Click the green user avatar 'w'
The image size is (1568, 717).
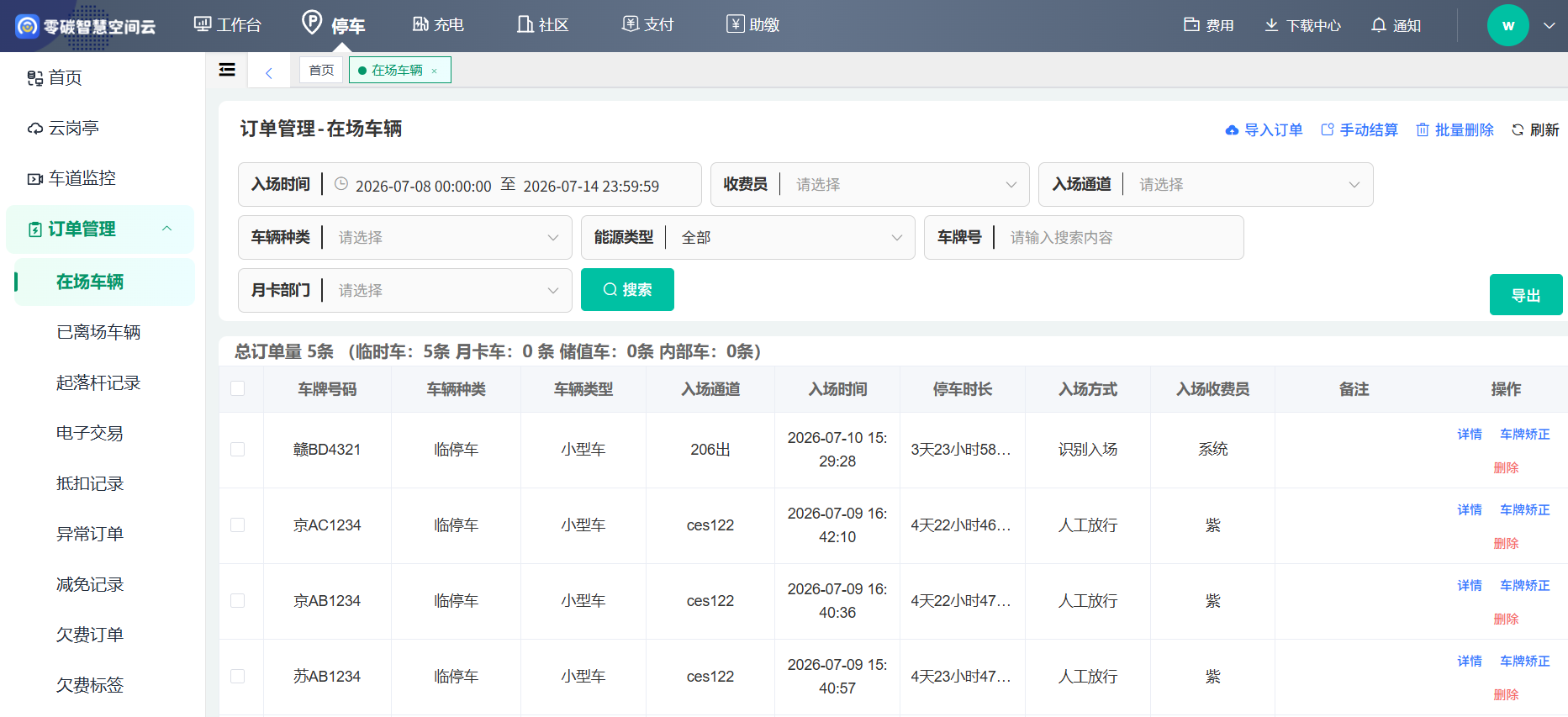coord(1508,25)
